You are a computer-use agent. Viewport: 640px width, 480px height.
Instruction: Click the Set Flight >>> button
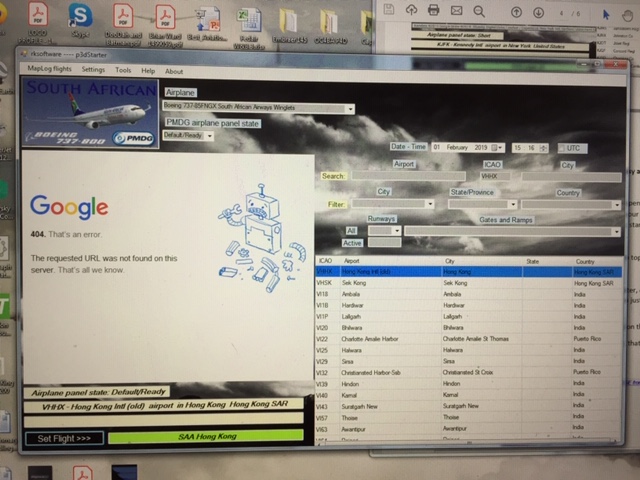pyautogui.click(x=64, y=438)
